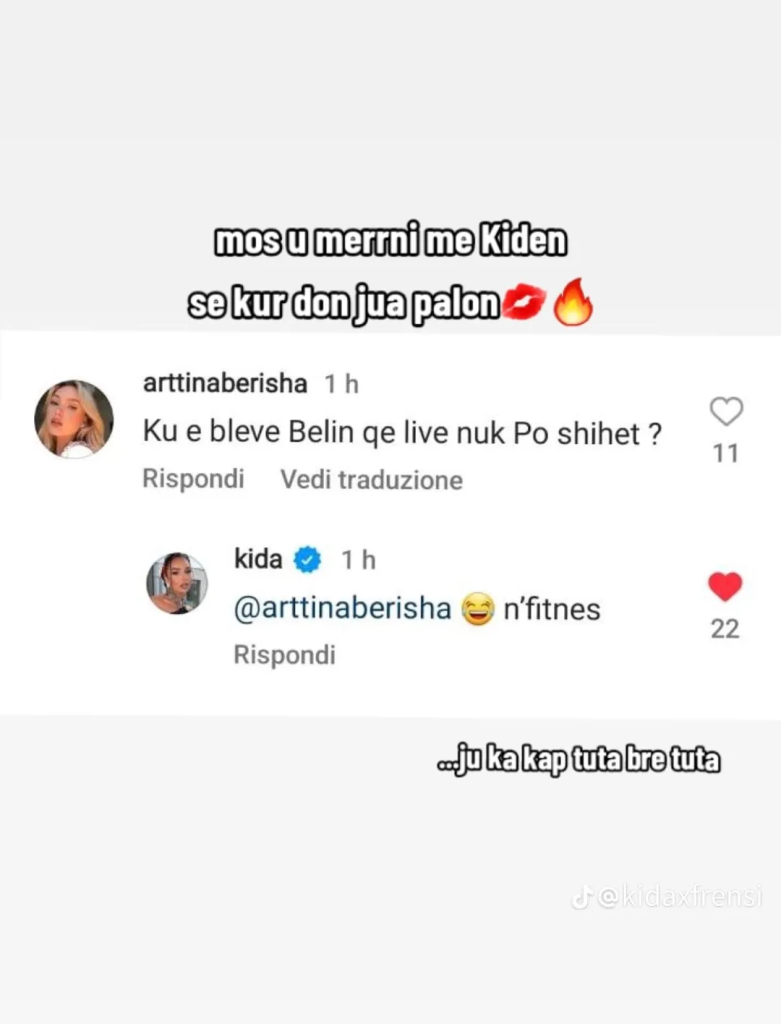Tap the kida username

[x=258, y=559]
